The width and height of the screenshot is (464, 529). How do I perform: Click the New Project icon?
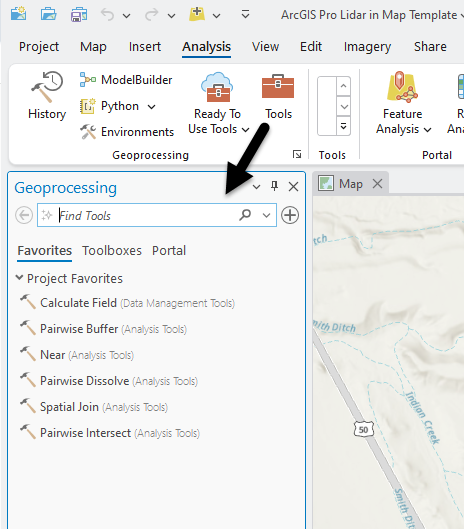pyautogui.click(x=19, y=14)
